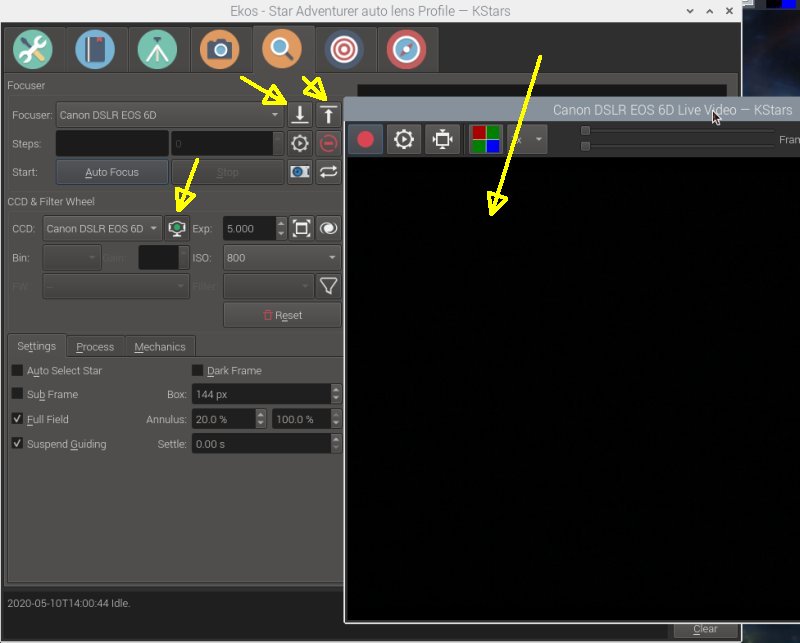
Task: Click the Annulus 20.0 % field
Action: click(224, 419)
